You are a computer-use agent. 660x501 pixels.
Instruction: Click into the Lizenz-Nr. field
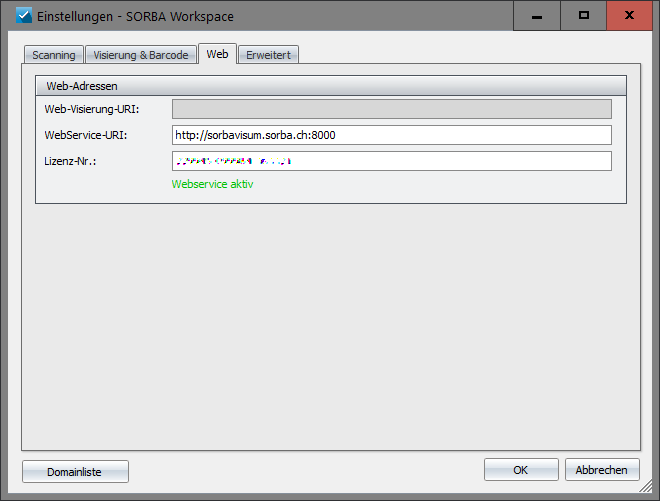(392, 161)
